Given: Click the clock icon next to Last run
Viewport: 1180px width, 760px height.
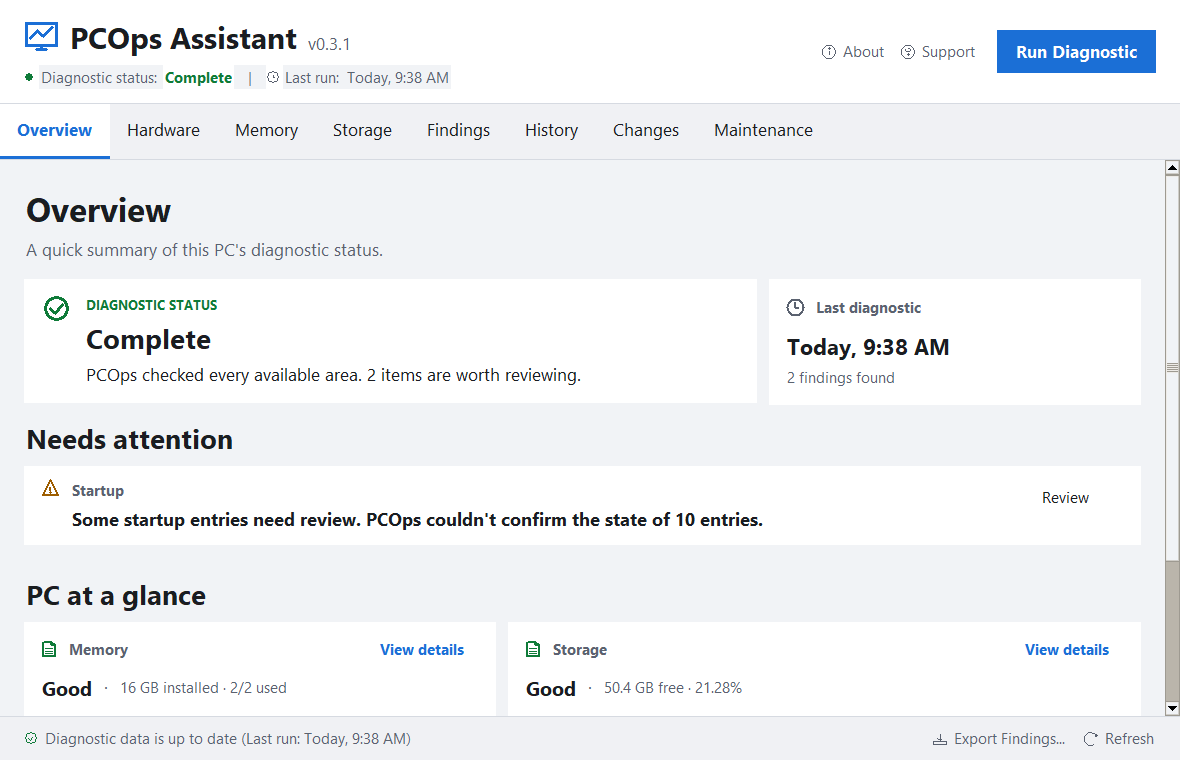Looking at the screenshot, I should tap(273, 77).
